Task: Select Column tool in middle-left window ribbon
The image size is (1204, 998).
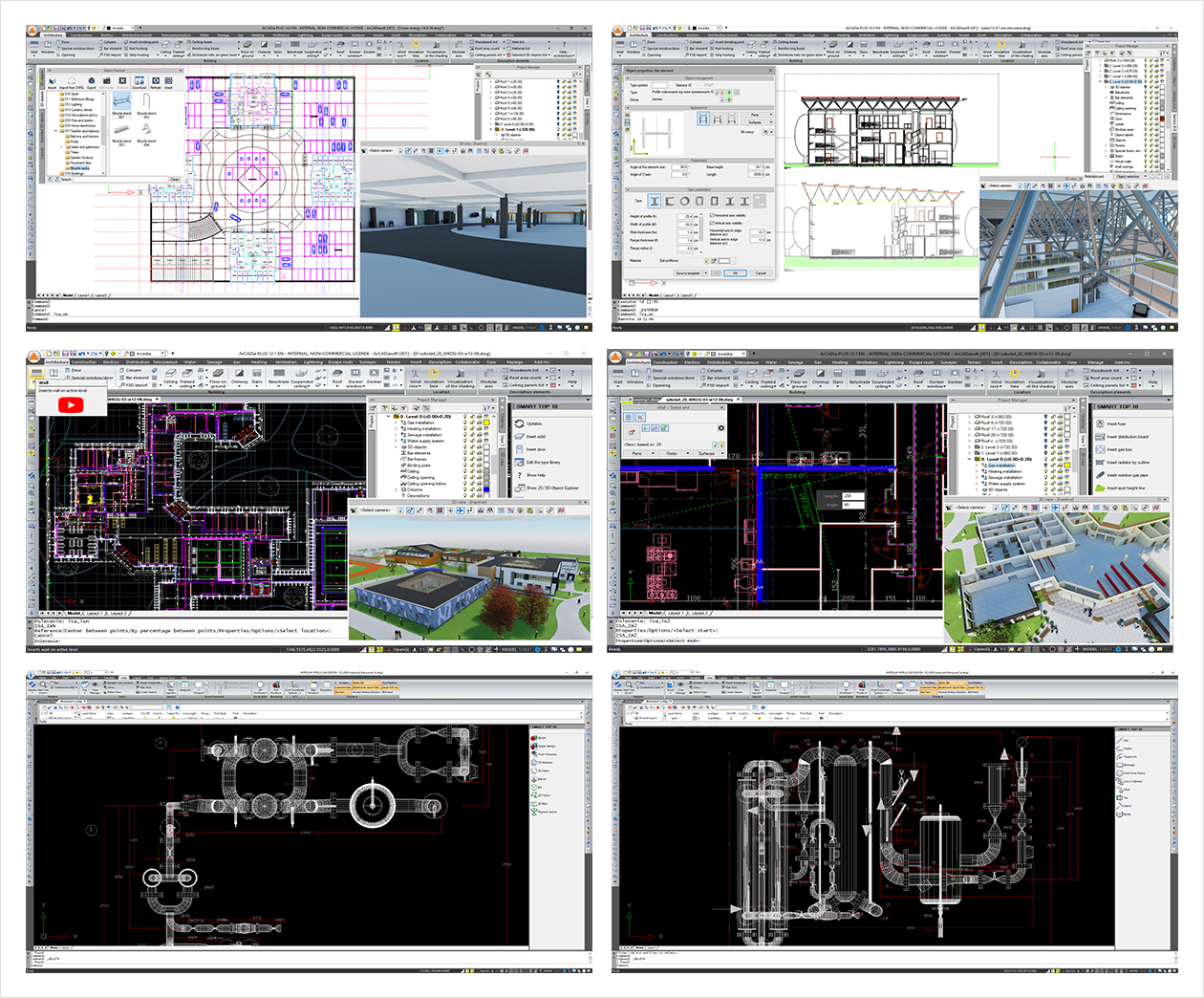Action: pos(133,371)
